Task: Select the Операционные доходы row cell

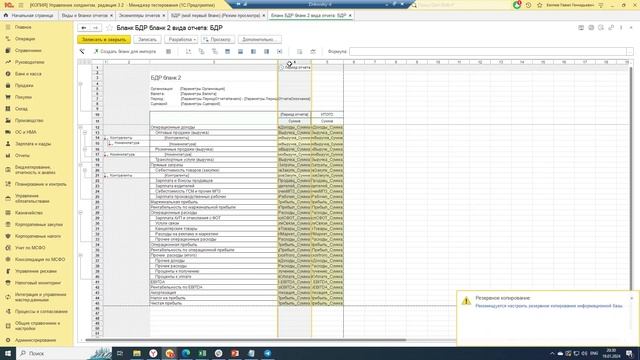Action: tap(213, 127)
